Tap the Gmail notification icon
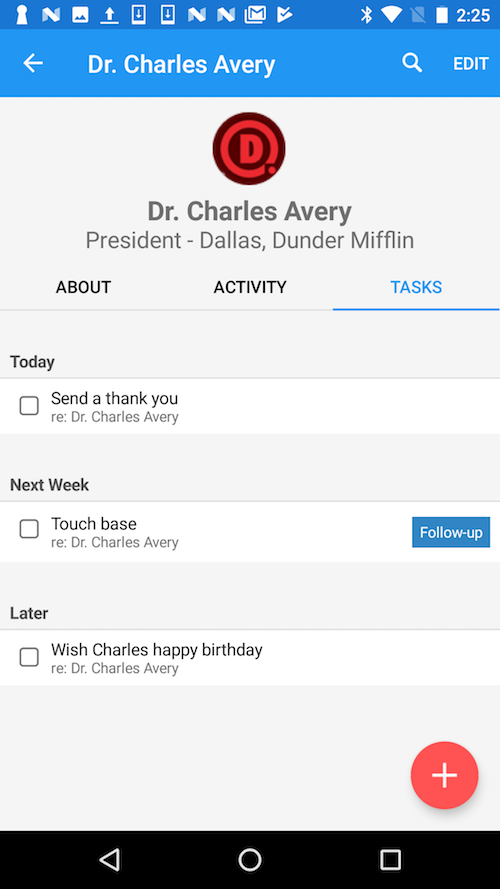500x889 pixels. pos(255,15)
